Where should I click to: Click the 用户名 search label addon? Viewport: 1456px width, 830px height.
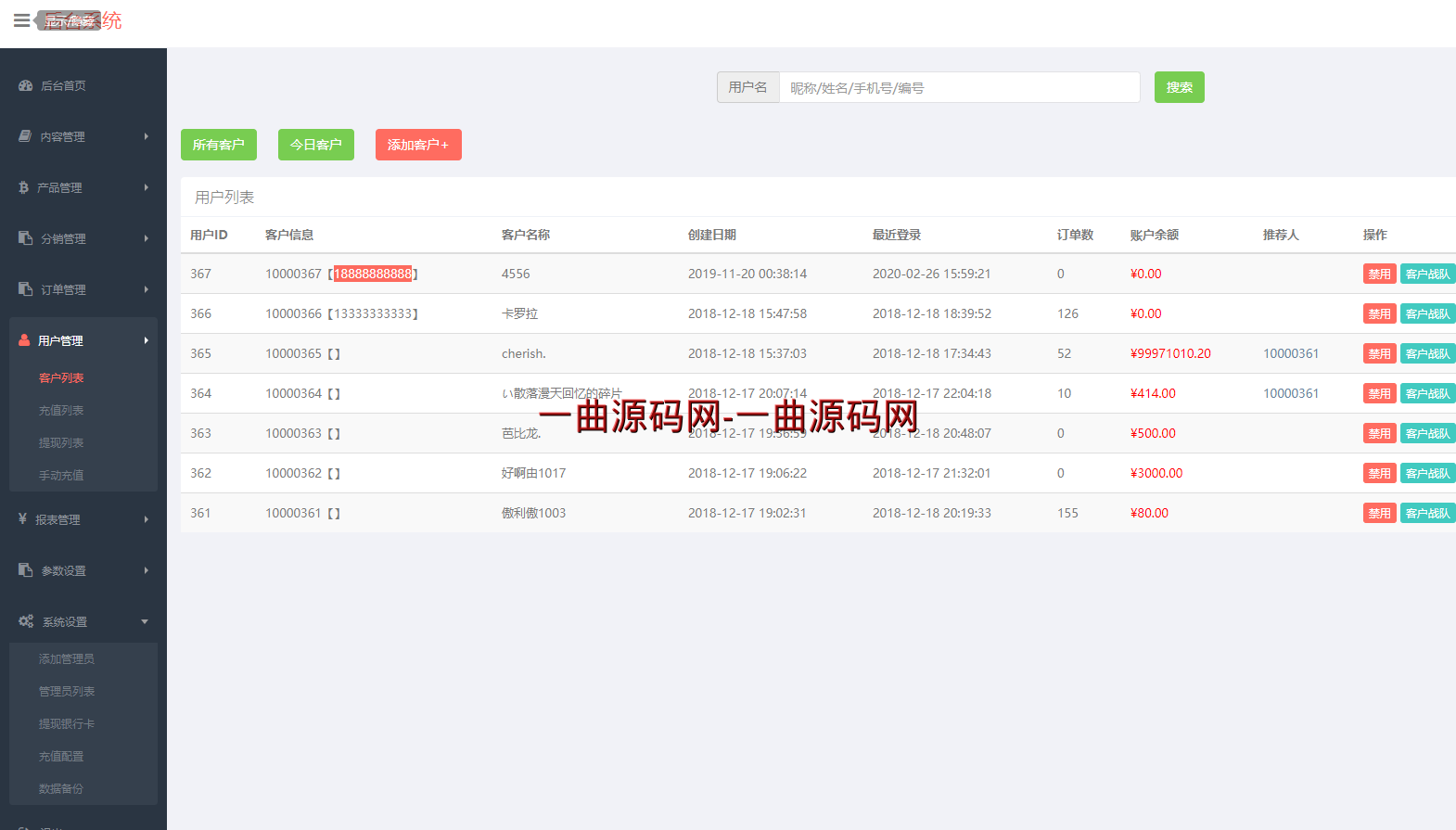pos(748,87)
